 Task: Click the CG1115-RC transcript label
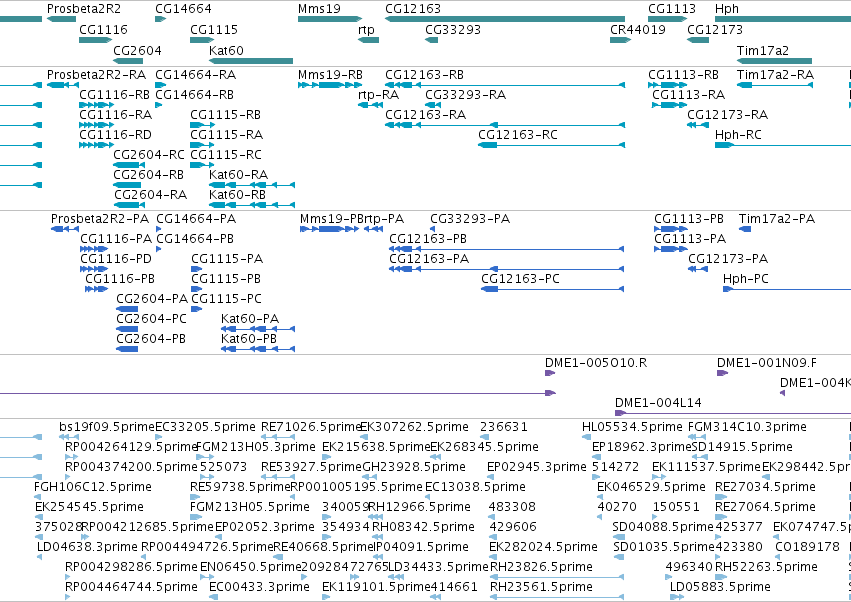[x=226, y=154]
